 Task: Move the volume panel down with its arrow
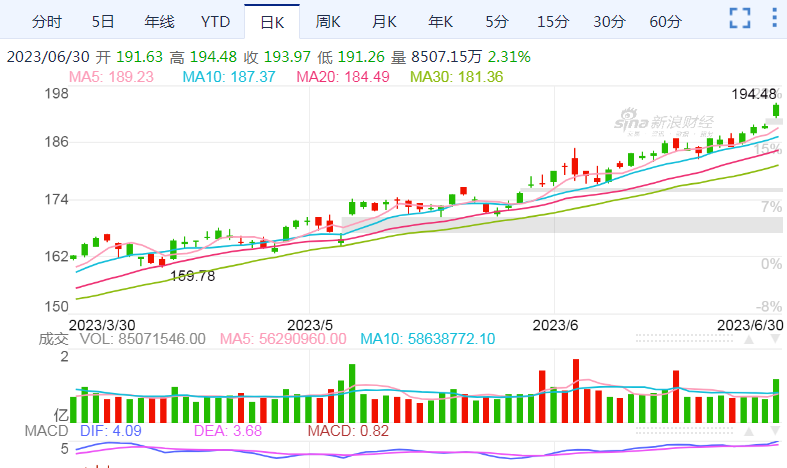[775, 339]
